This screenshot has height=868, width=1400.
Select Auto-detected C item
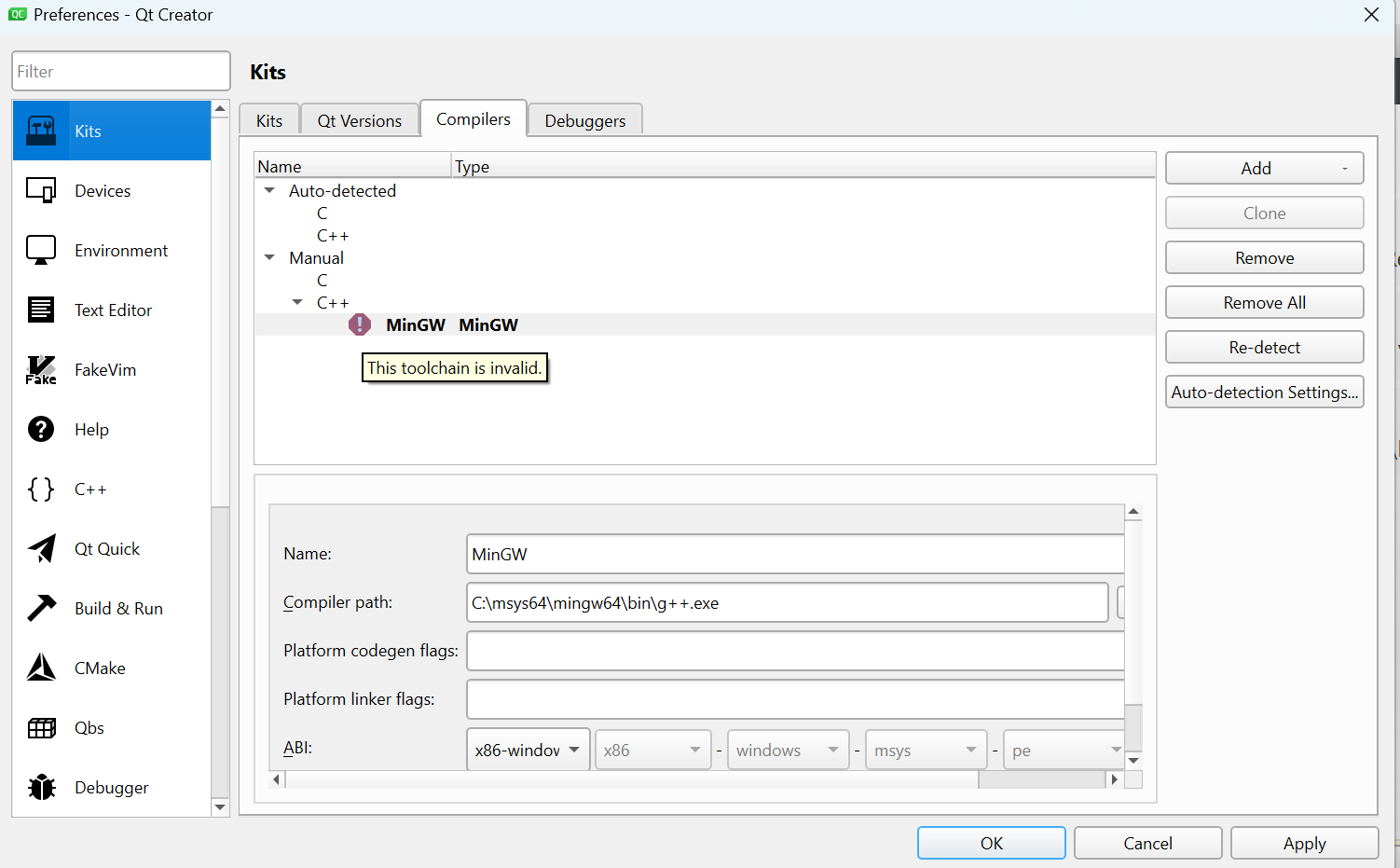323,213
